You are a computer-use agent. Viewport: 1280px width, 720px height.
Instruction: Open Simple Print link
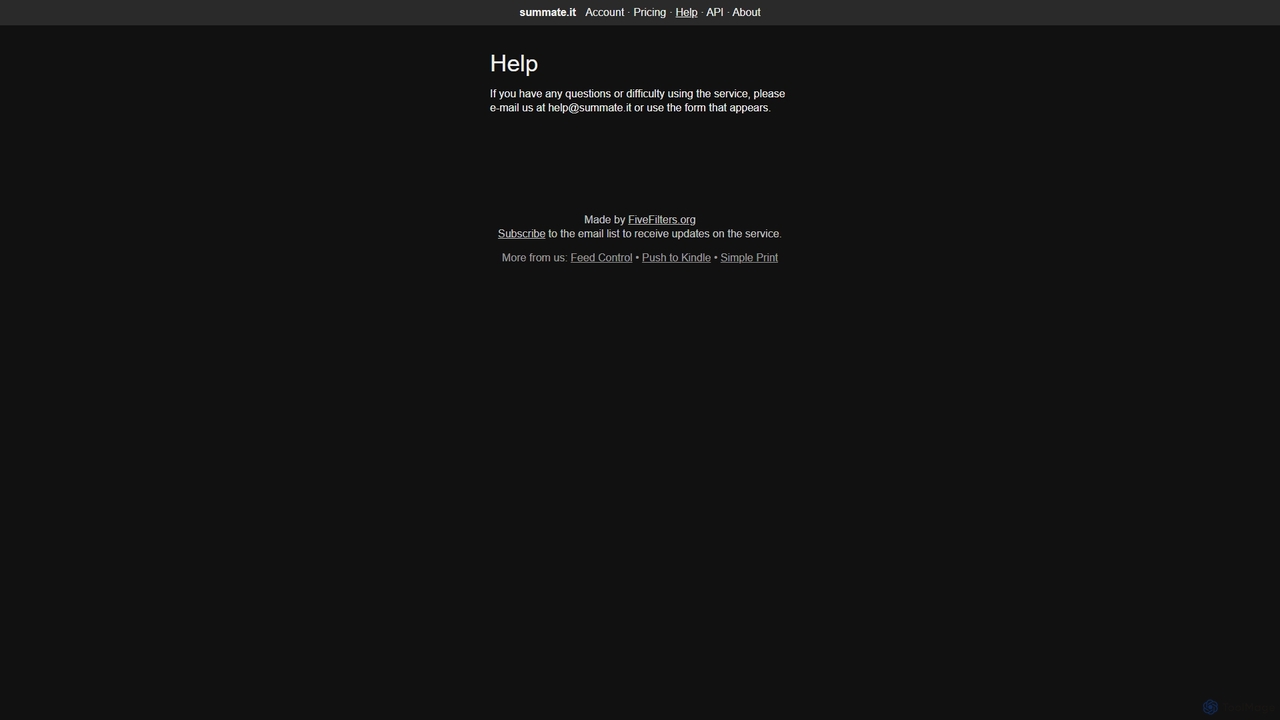point(749,258)
